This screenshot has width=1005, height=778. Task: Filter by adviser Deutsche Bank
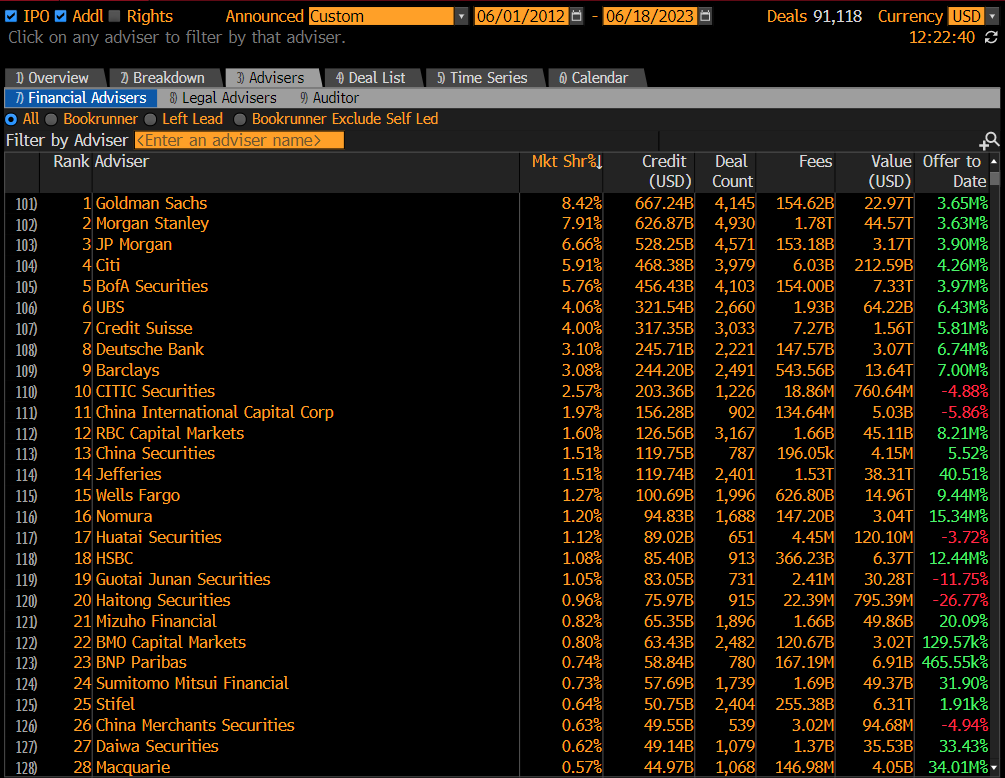coord(150,349)
